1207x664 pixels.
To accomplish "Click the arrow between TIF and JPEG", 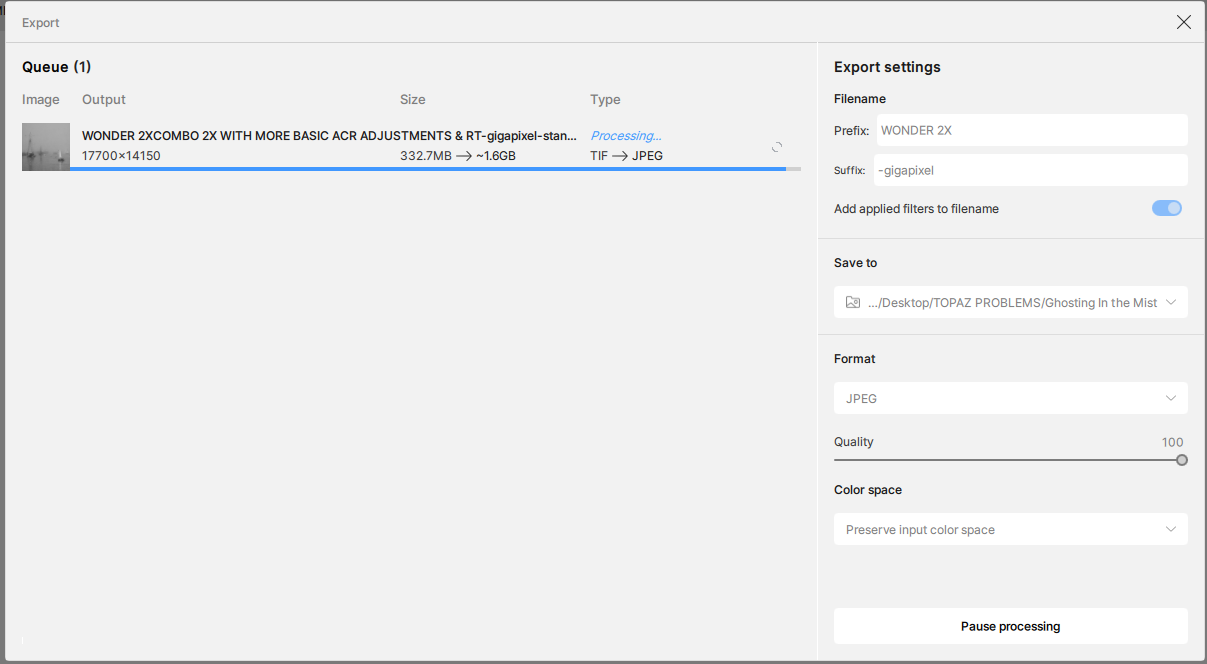I will click(620, 156).
